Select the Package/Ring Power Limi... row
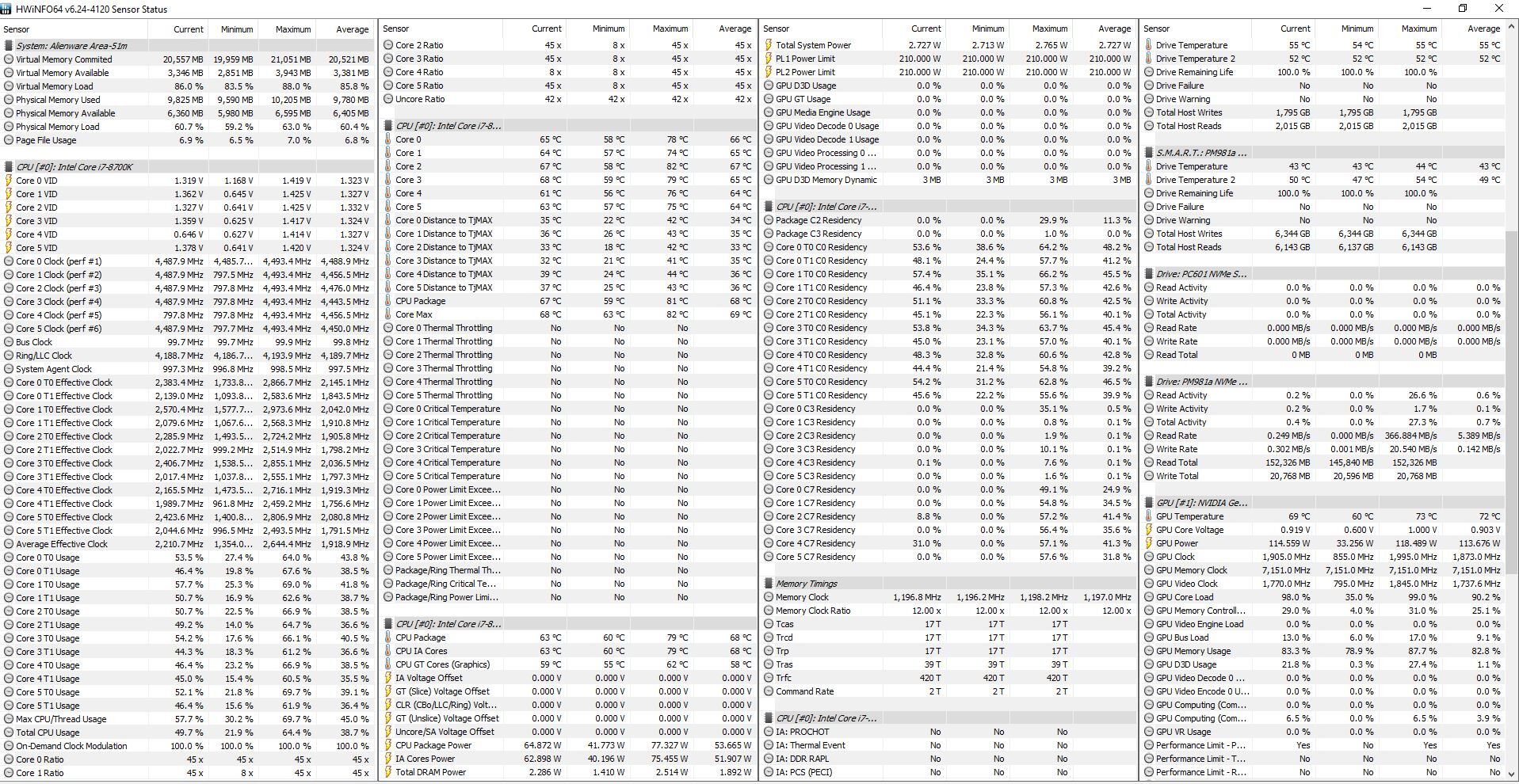 (x=568, y=597)
